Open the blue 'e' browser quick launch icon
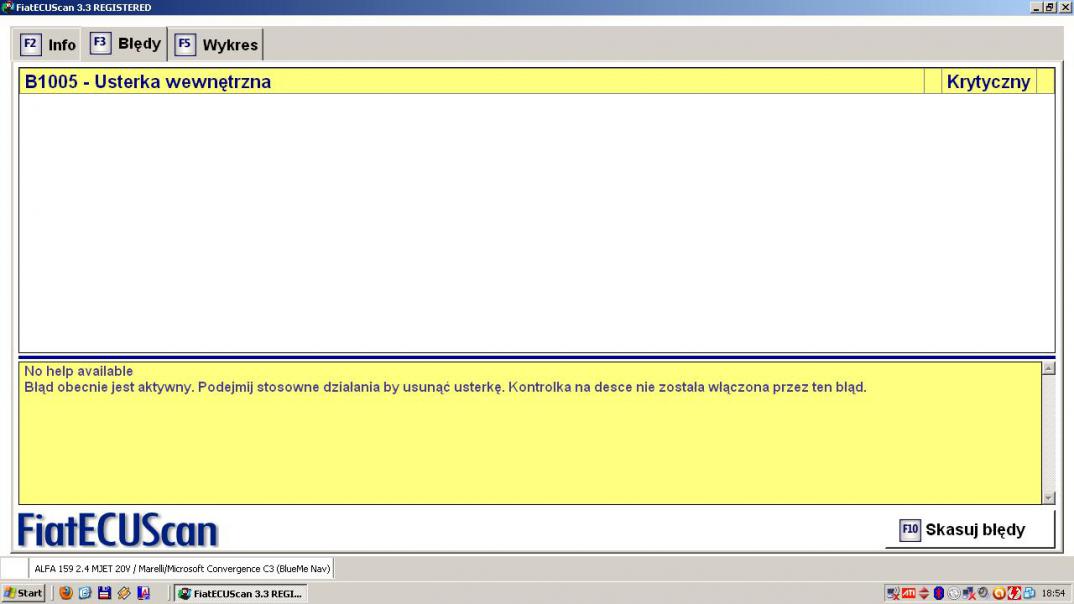Screen dimensions: 1074x604 click(85, 593)
